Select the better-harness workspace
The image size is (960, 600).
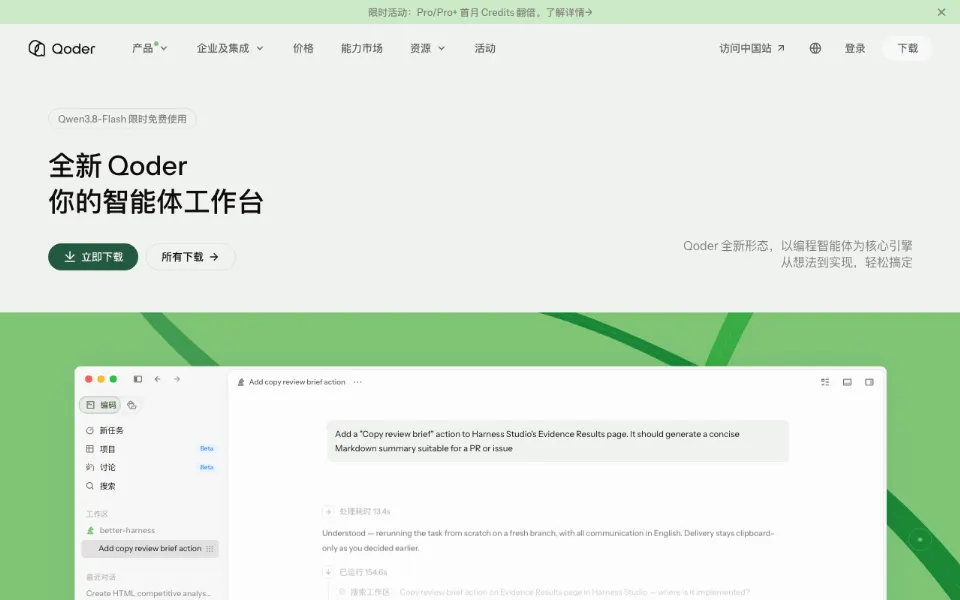pyautogui.click(x=121, y=530)
